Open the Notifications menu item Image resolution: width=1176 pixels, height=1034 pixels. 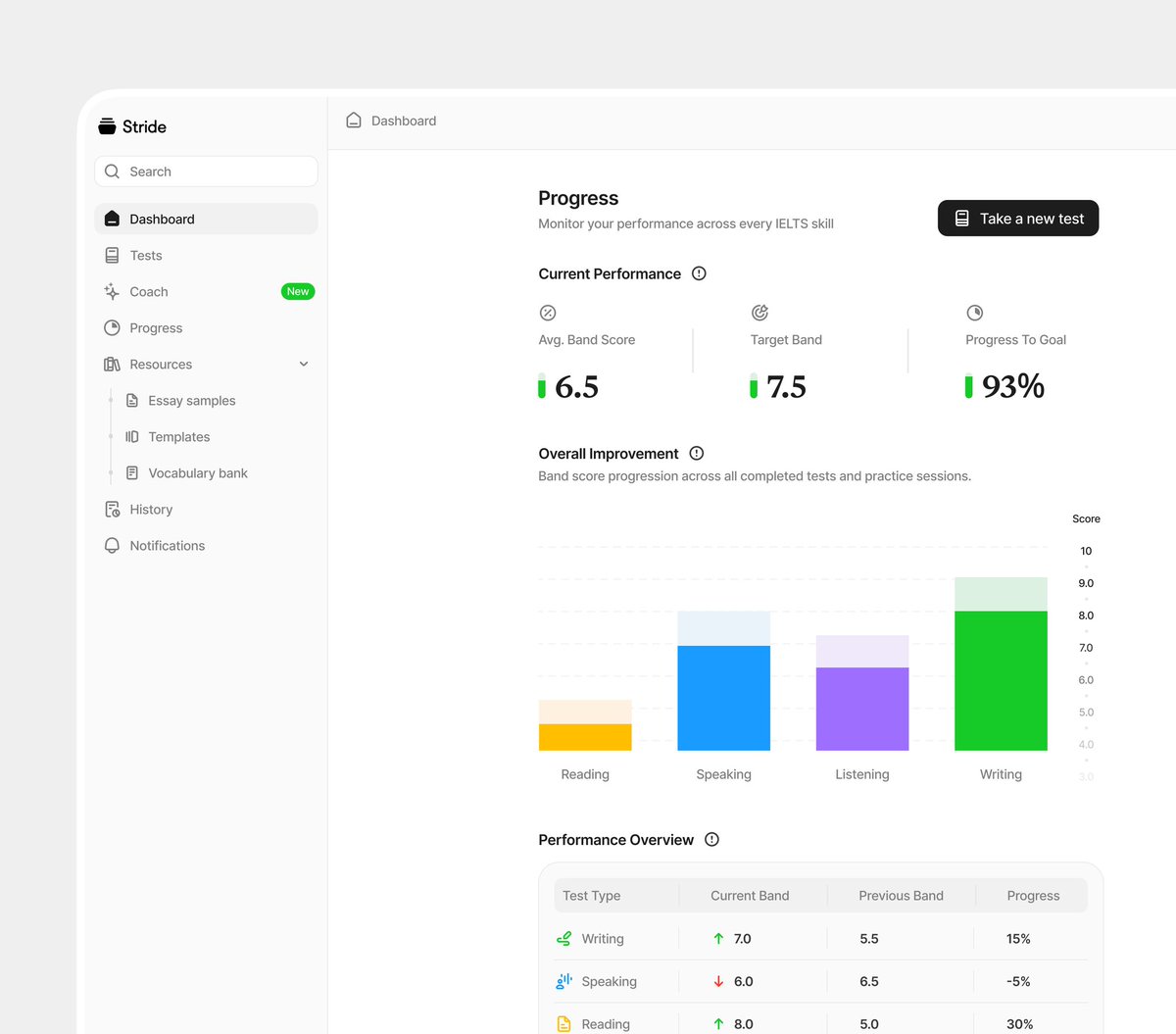pos(206,546)
